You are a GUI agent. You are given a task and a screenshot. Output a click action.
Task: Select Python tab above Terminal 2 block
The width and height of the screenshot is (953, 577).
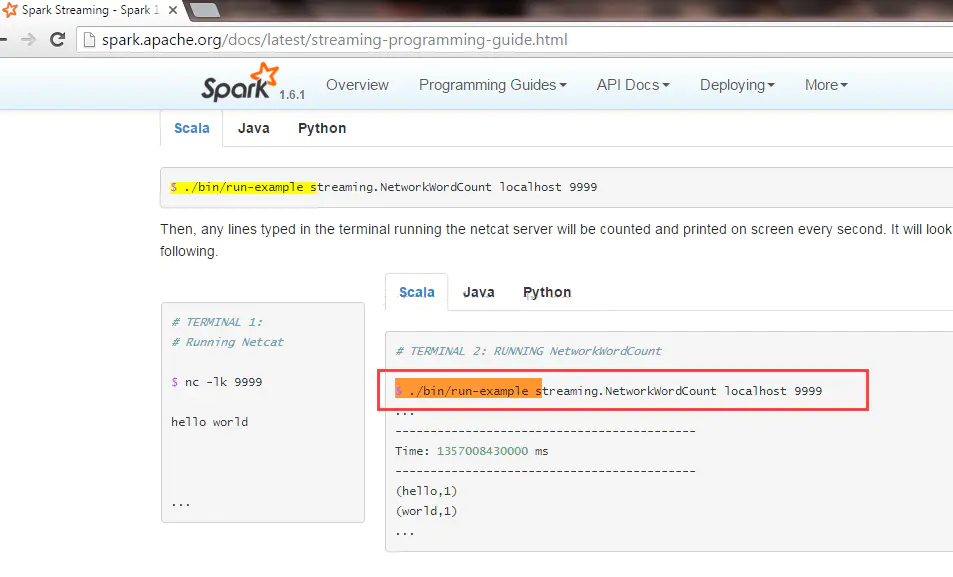coord(547,292)
